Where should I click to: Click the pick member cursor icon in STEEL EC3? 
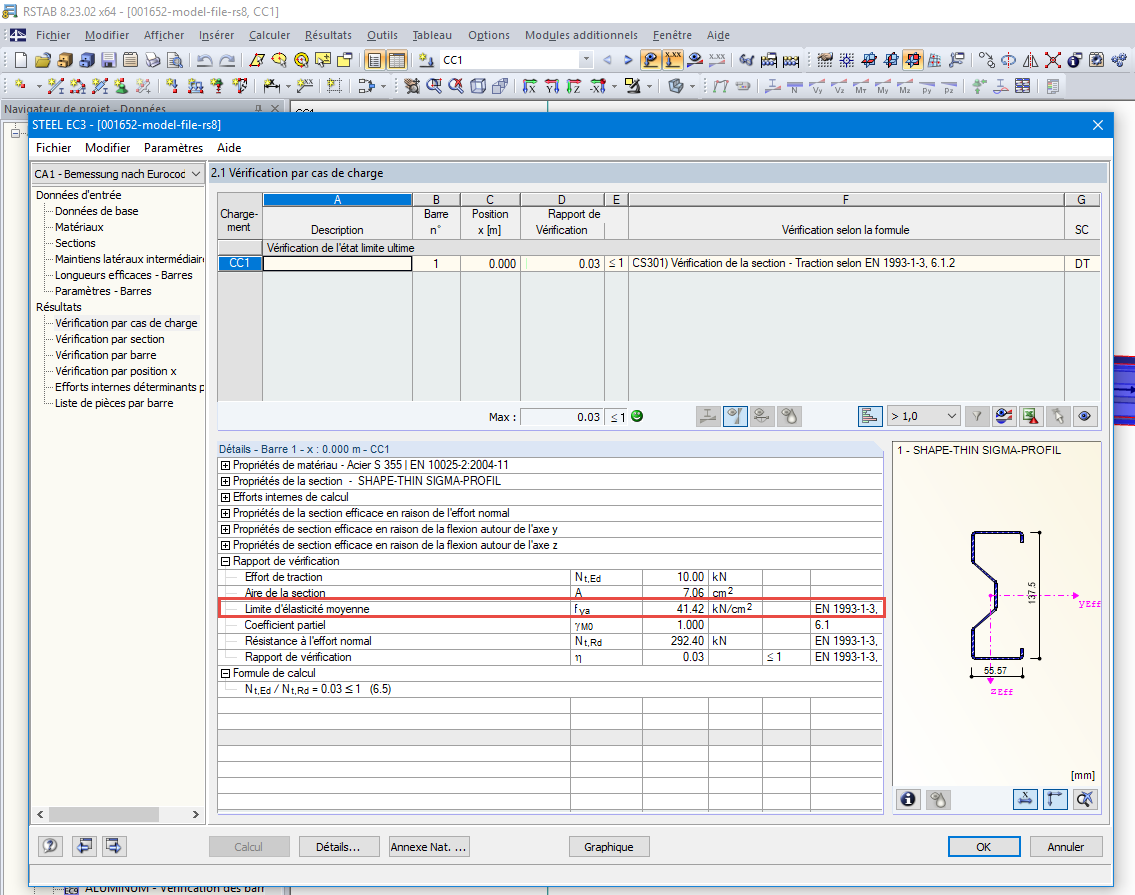point(1058,416)
